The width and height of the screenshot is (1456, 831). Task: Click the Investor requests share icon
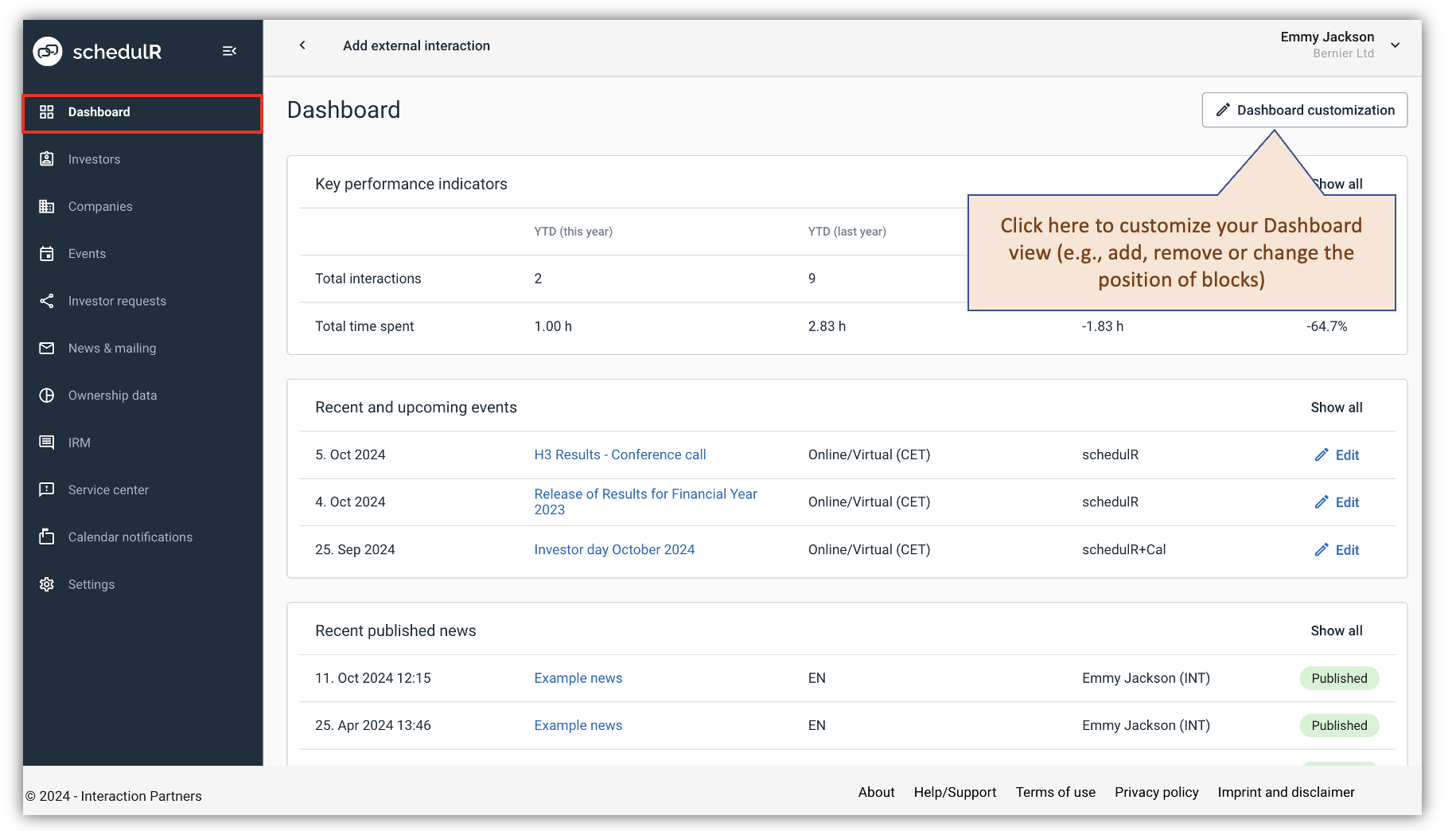click(47, 300)
